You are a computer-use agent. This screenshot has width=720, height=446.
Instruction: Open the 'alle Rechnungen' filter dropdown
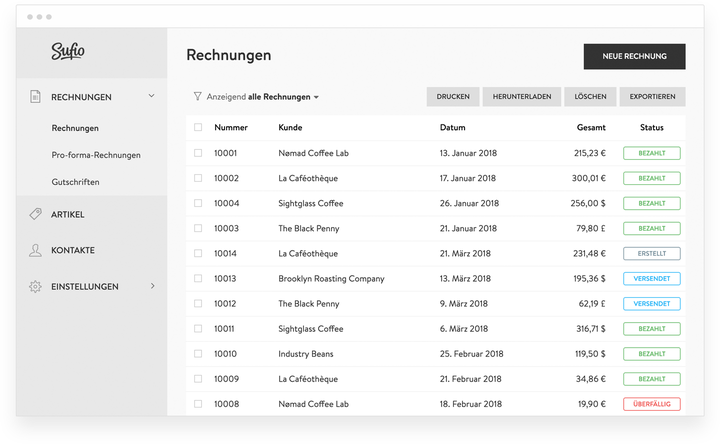click(x=284, y=97)
